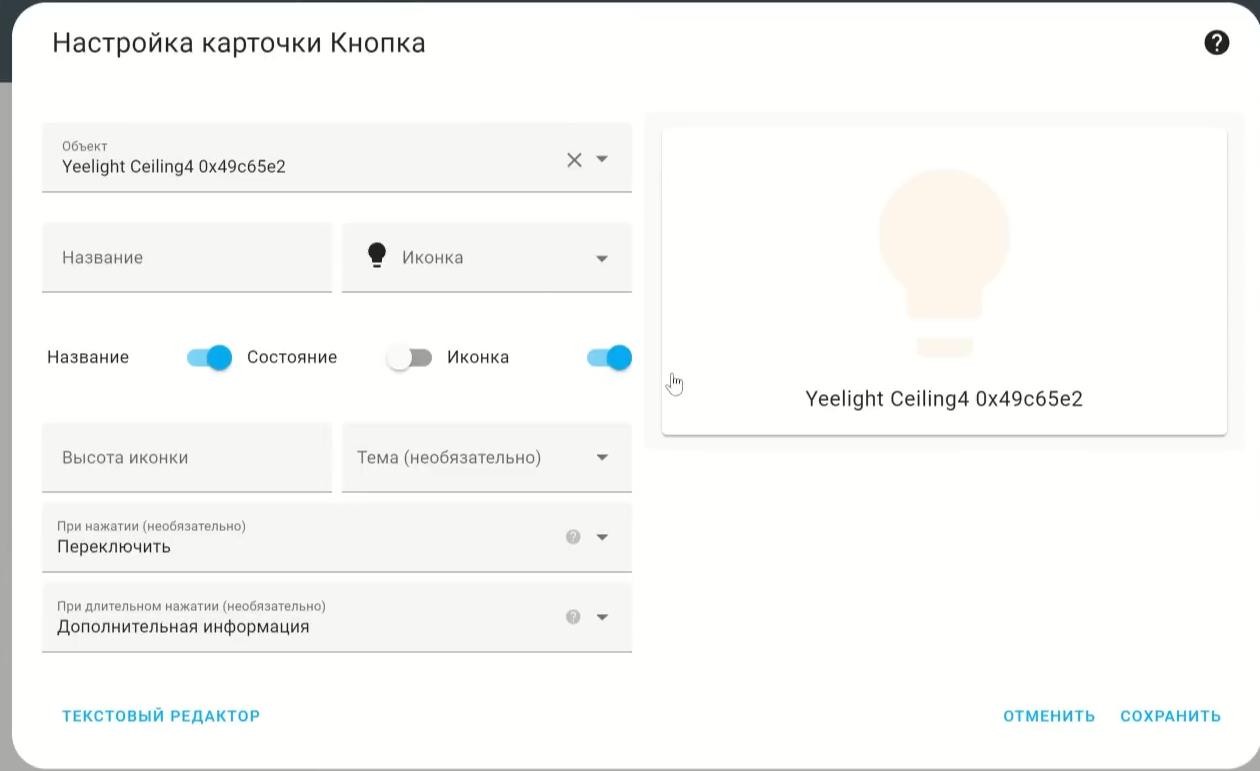Click help icon in При длительном нажатии field
This screenshot has height=771, width=1260.
(x=573, y=617)
